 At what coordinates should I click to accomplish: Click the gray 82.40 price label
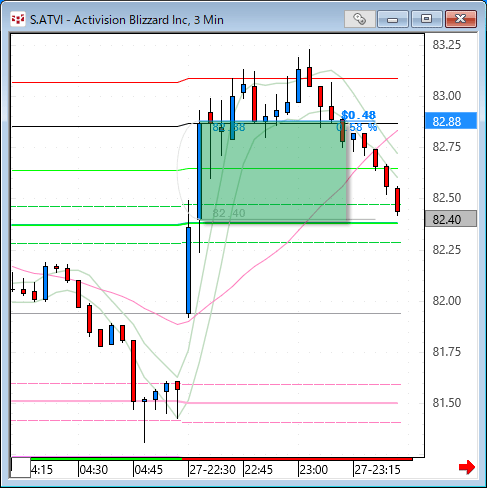(451, 219)
